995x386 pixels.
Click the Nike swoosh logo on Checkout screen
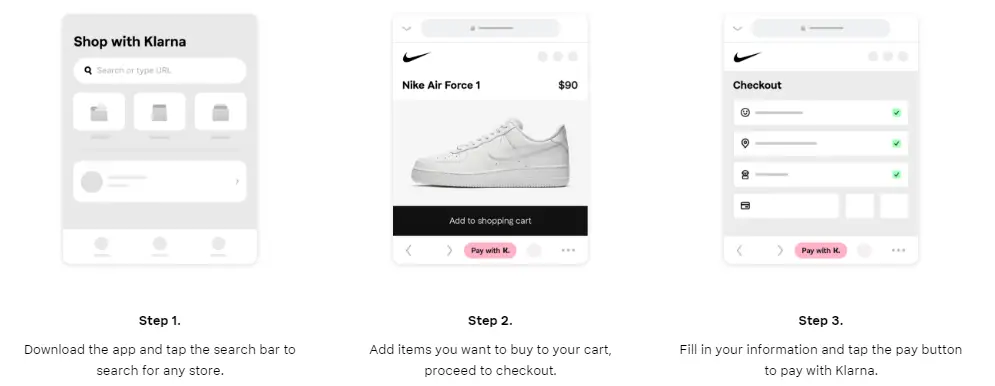747,57
